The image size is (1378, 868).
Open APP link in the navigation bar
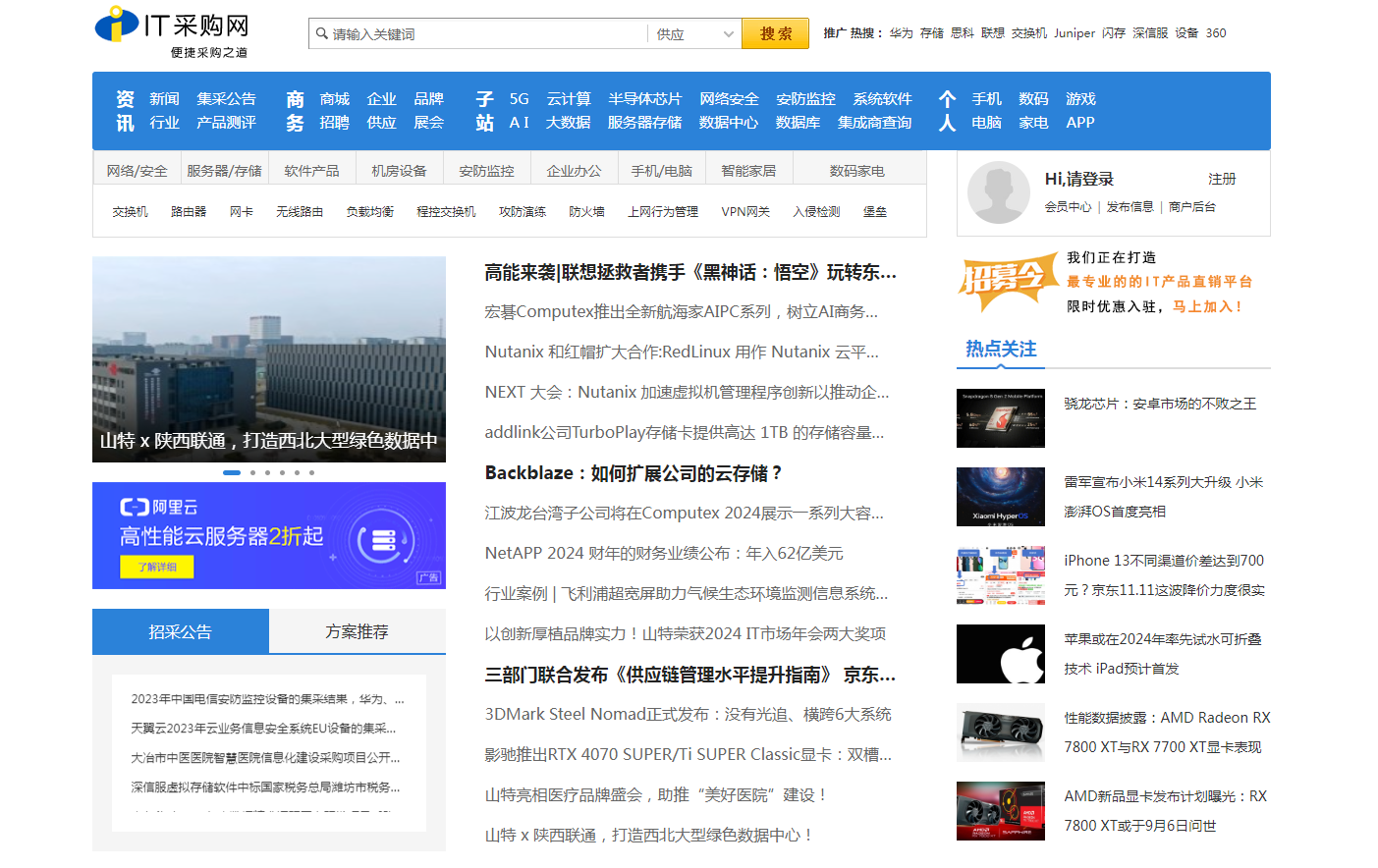tap(1080, 122)
